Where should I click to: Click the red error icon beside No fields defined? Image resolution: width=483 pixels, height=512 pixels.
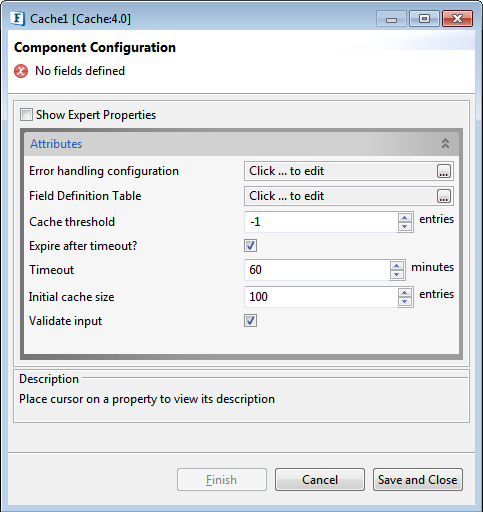tap(21, 71)
